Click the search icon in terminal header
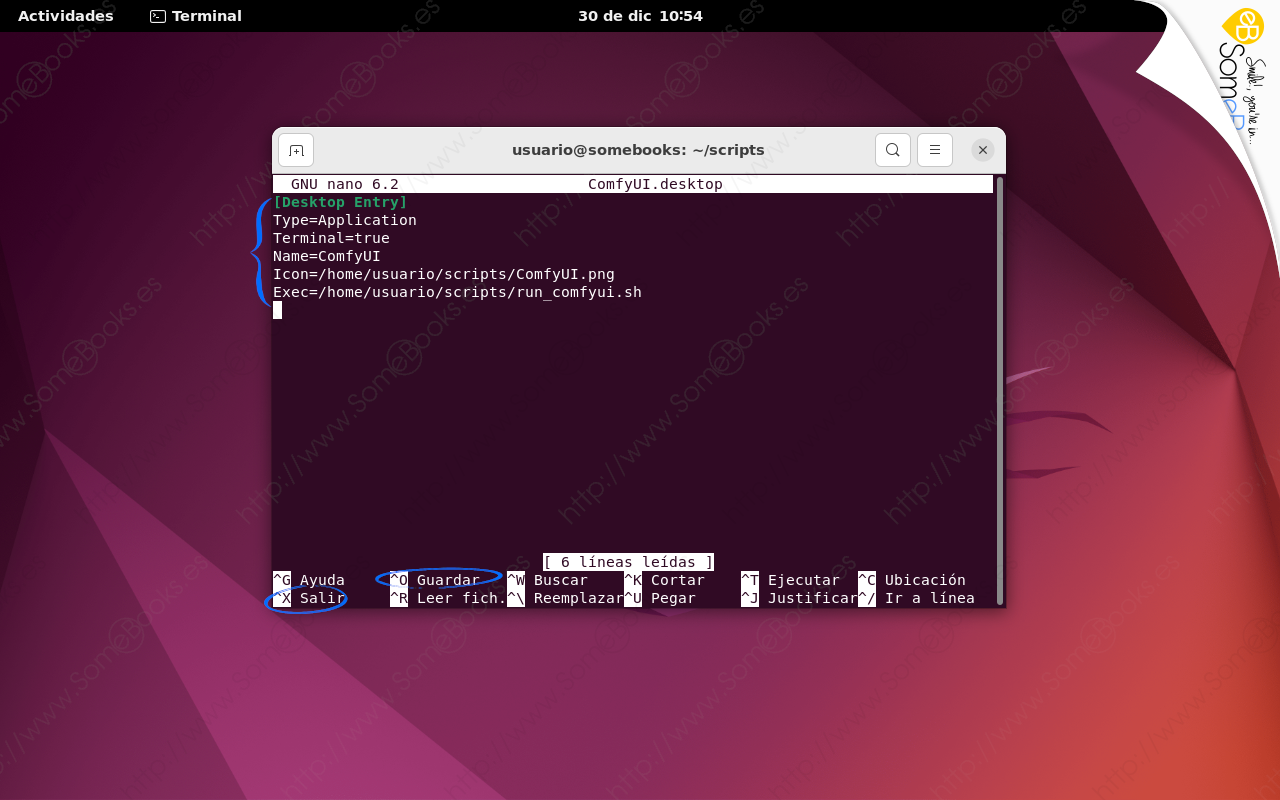The height and width of the screenshot is (800, 1280). point(891,149)
